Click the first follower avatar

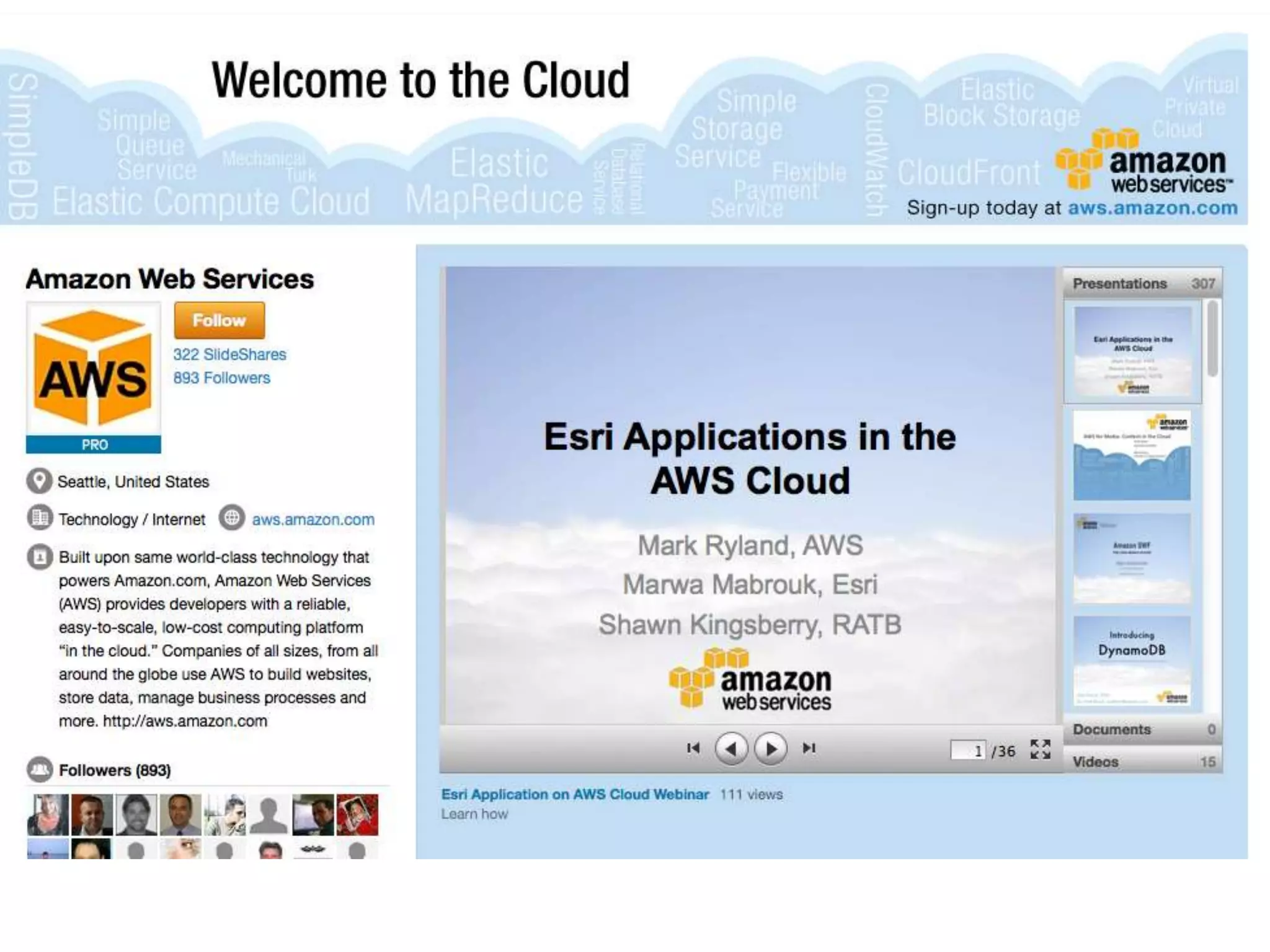(48, 815)
